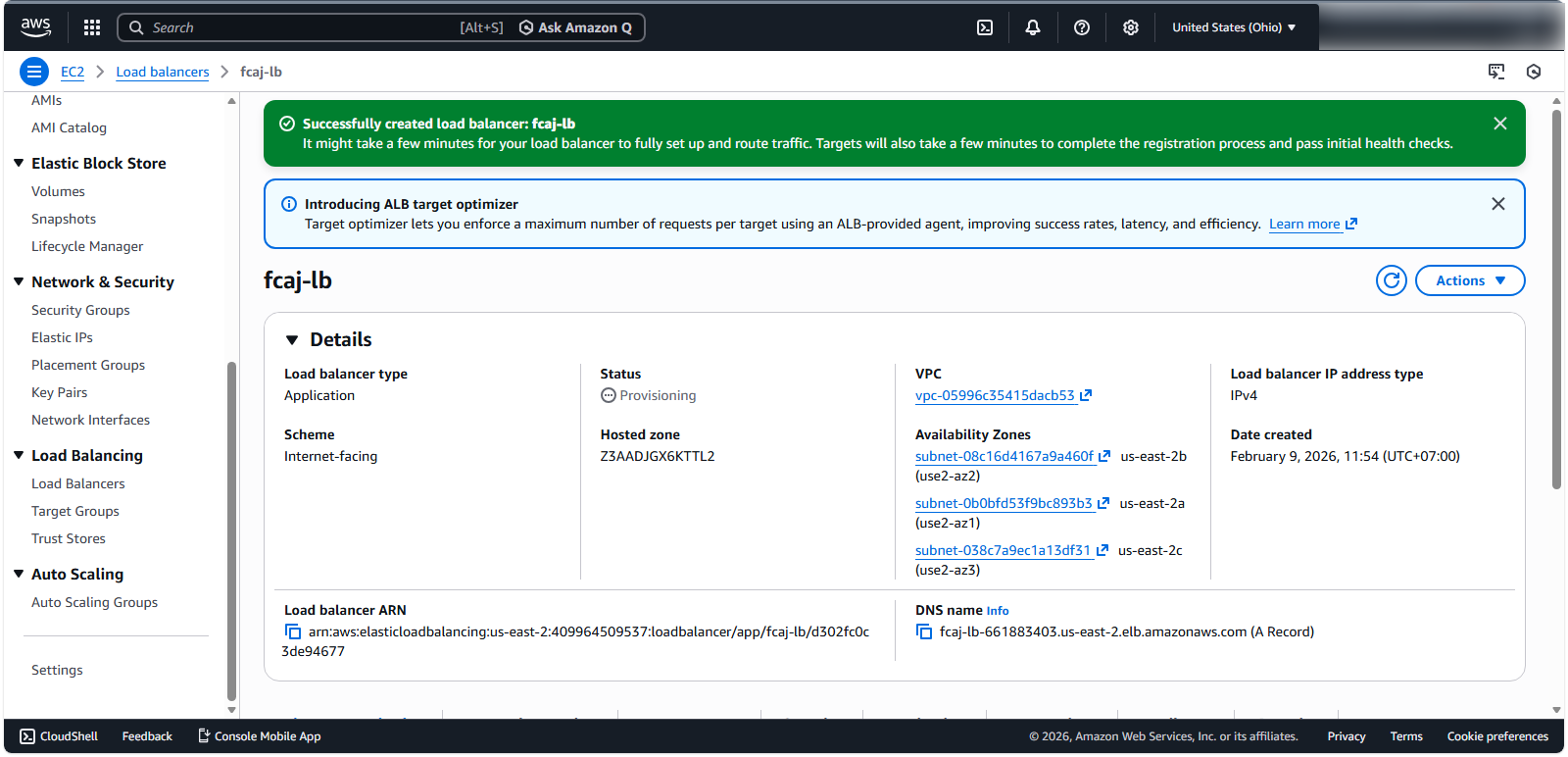Open subnet-038c7a9ec1a13df31
Image resolution: width=1568 pixels, height=757 pixels.
coord(1003,550)
